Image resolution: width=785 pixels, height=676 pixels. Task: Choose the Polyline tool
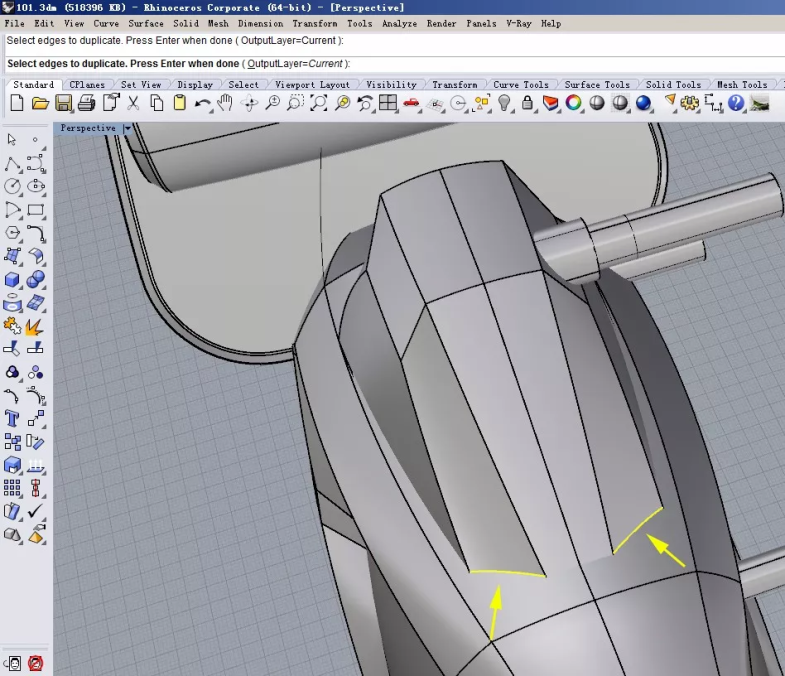pyautogui.click(x=13, y=163)
